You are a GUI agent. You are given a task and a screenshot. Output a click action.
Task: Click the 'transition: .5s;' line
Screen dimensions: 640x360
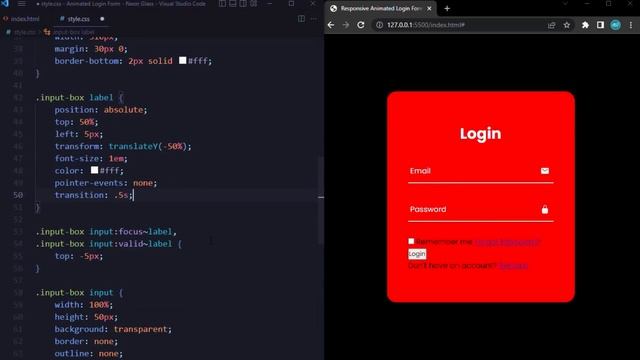94,195
